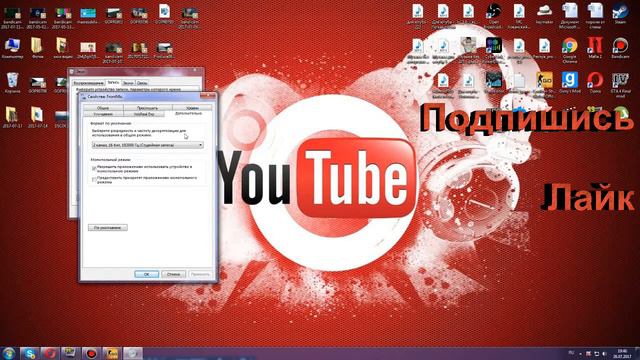
Task: Select the Компьютер desktop icon
Action: click(x=12, y=48)
